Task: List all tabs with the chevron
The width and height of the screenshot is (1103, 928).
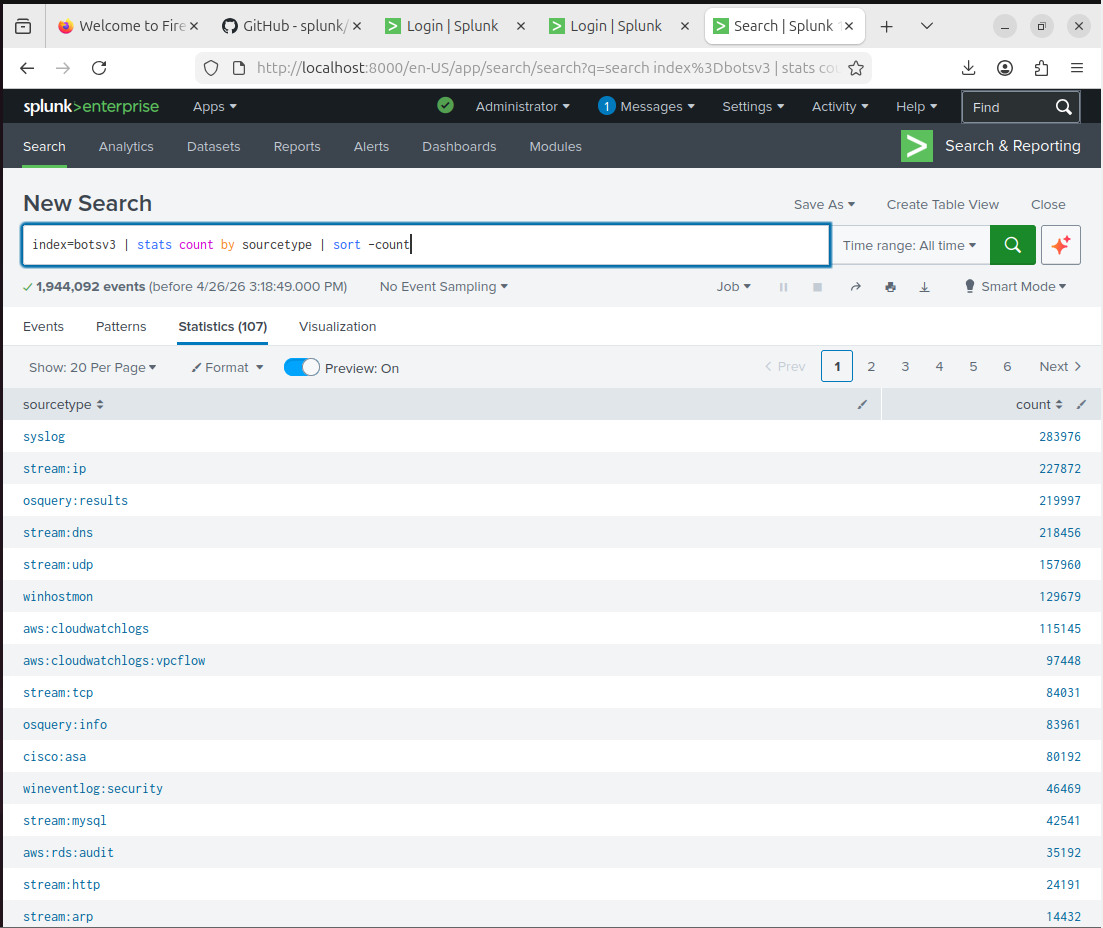Action: click(x=926, y=26)
